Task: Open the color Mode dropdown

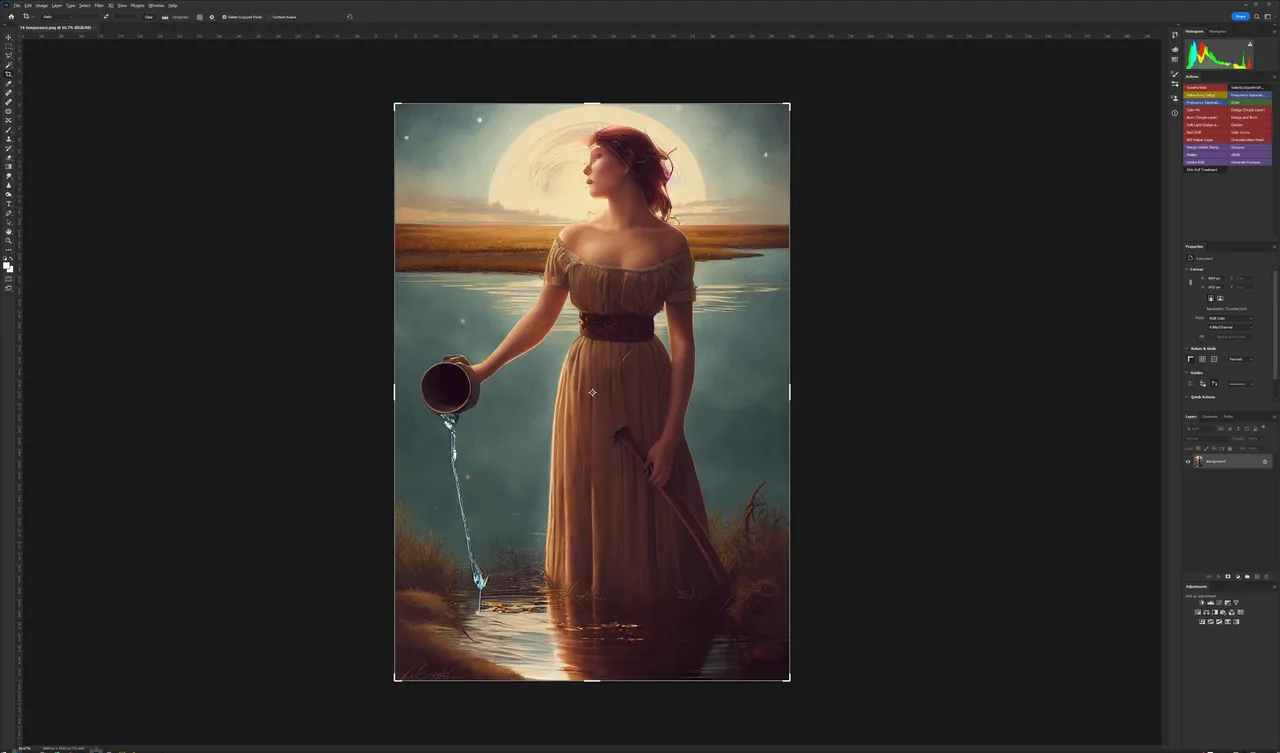Action: pyautogui.click(x=1230, y=318)
